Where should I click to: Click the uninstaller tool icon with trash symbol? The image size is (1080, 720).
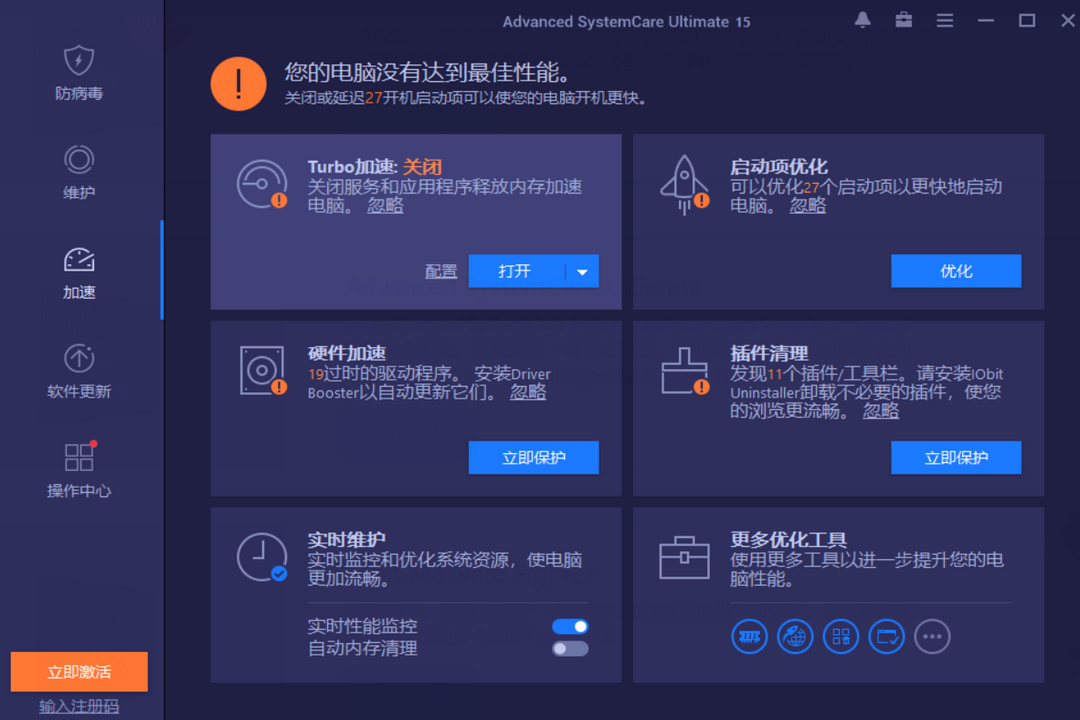pyautogui.click(x=841, y=637)
